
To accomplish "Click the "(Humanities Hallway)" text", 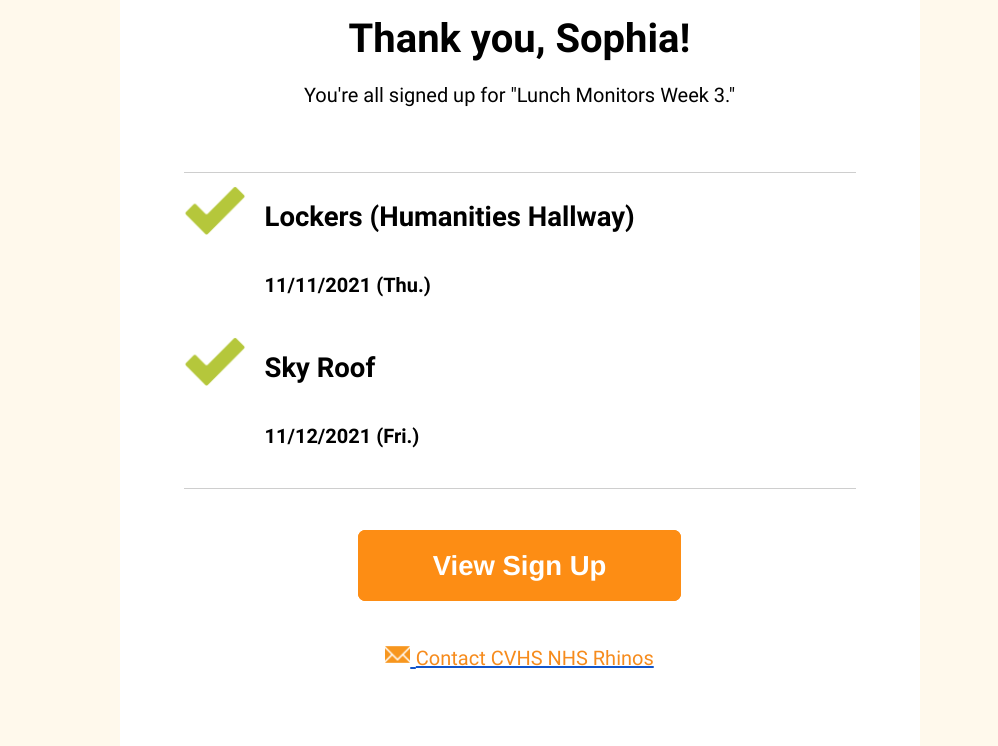I will pos(502,217).
